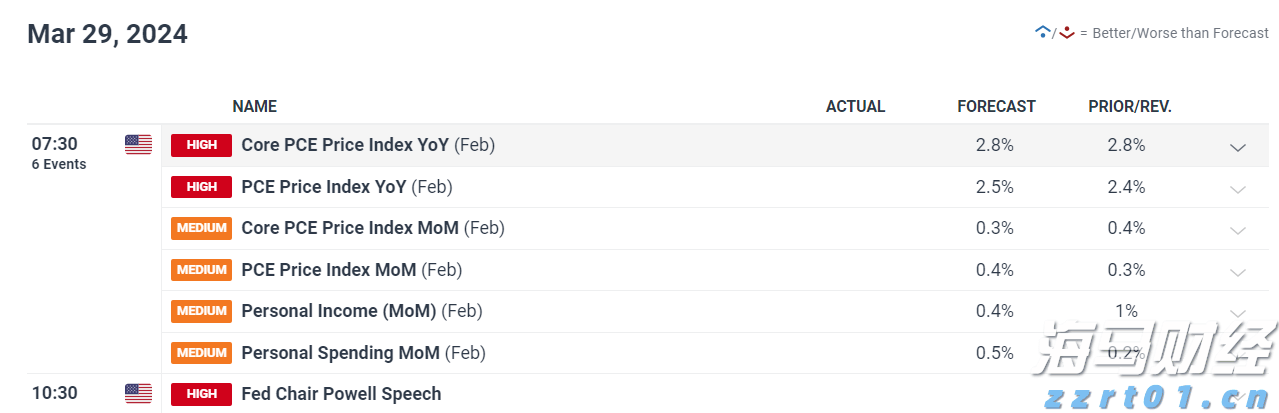Click the PRIOR/REV. column header

click(x=1130, y=106)
